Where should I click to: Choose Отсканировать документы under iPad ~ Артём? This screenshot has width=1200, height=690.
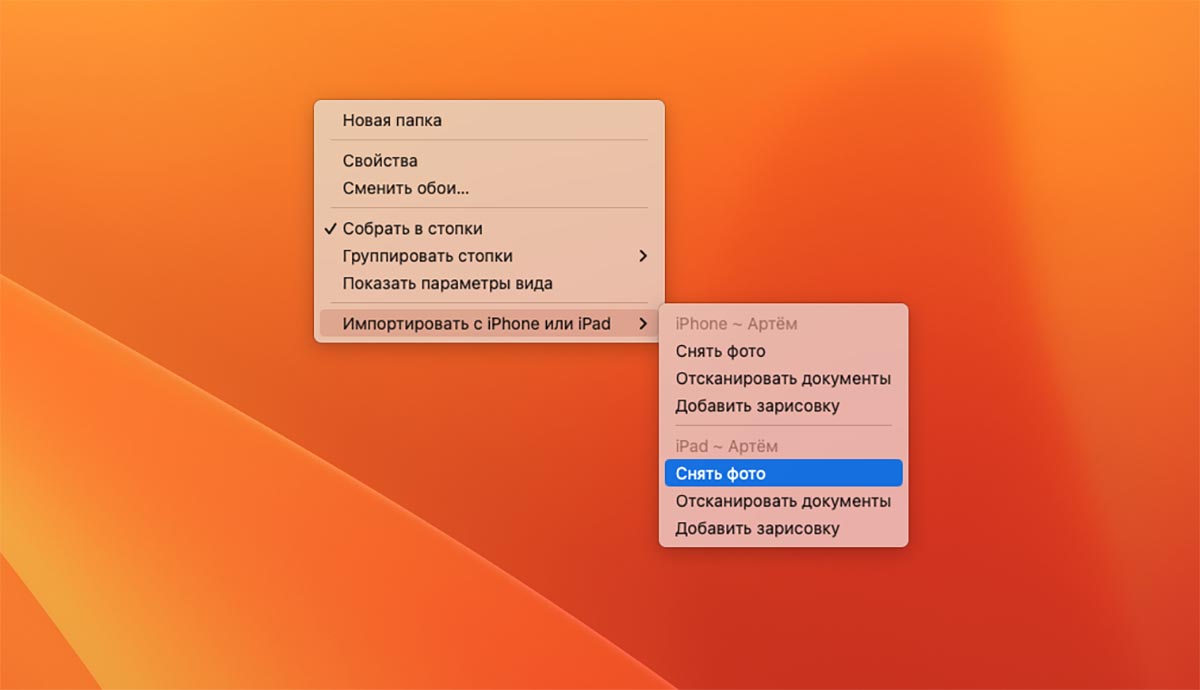(x=783, y=501)
